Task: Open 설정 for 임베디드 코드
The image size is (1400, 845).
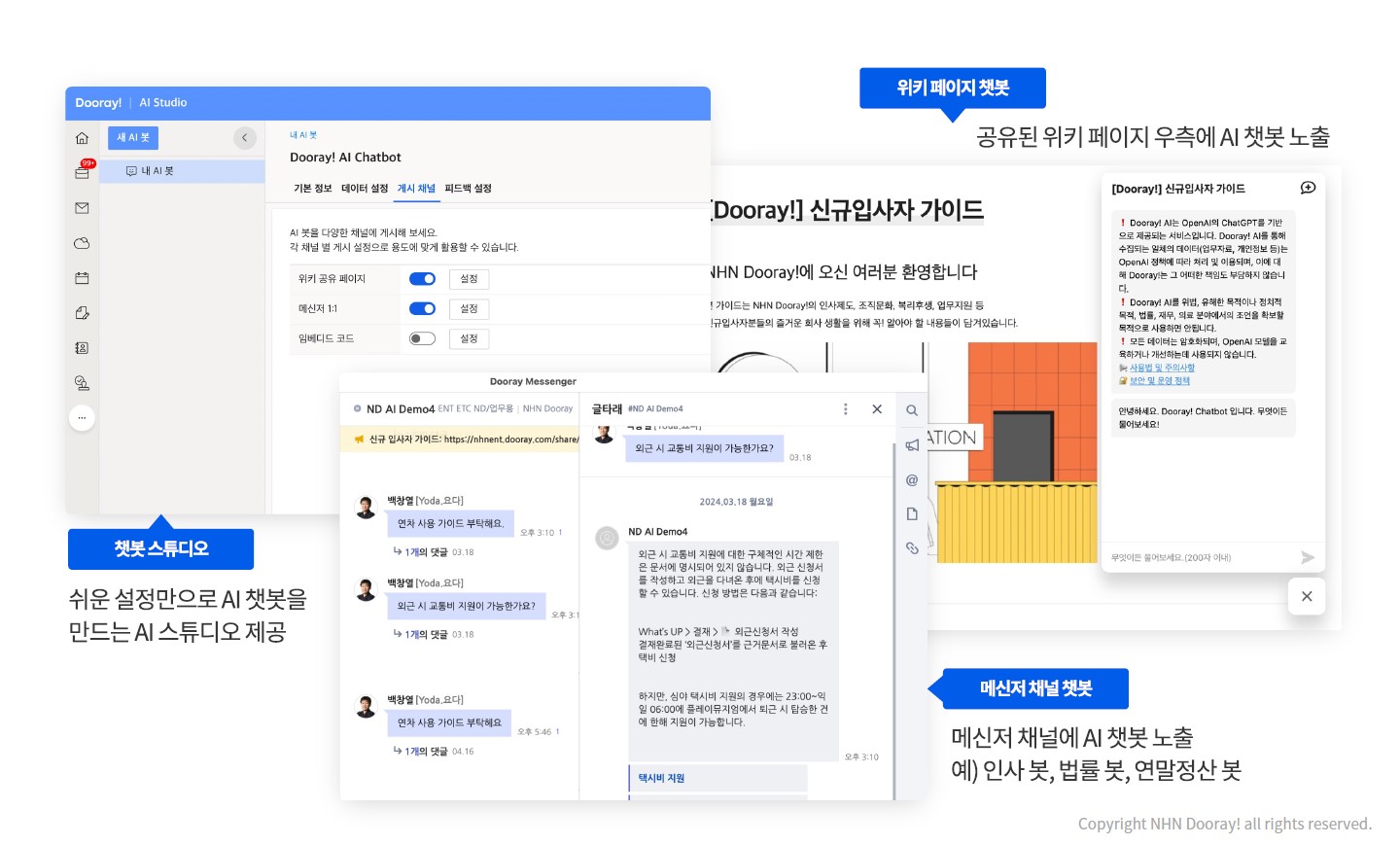Action: [x=469, y=338]
